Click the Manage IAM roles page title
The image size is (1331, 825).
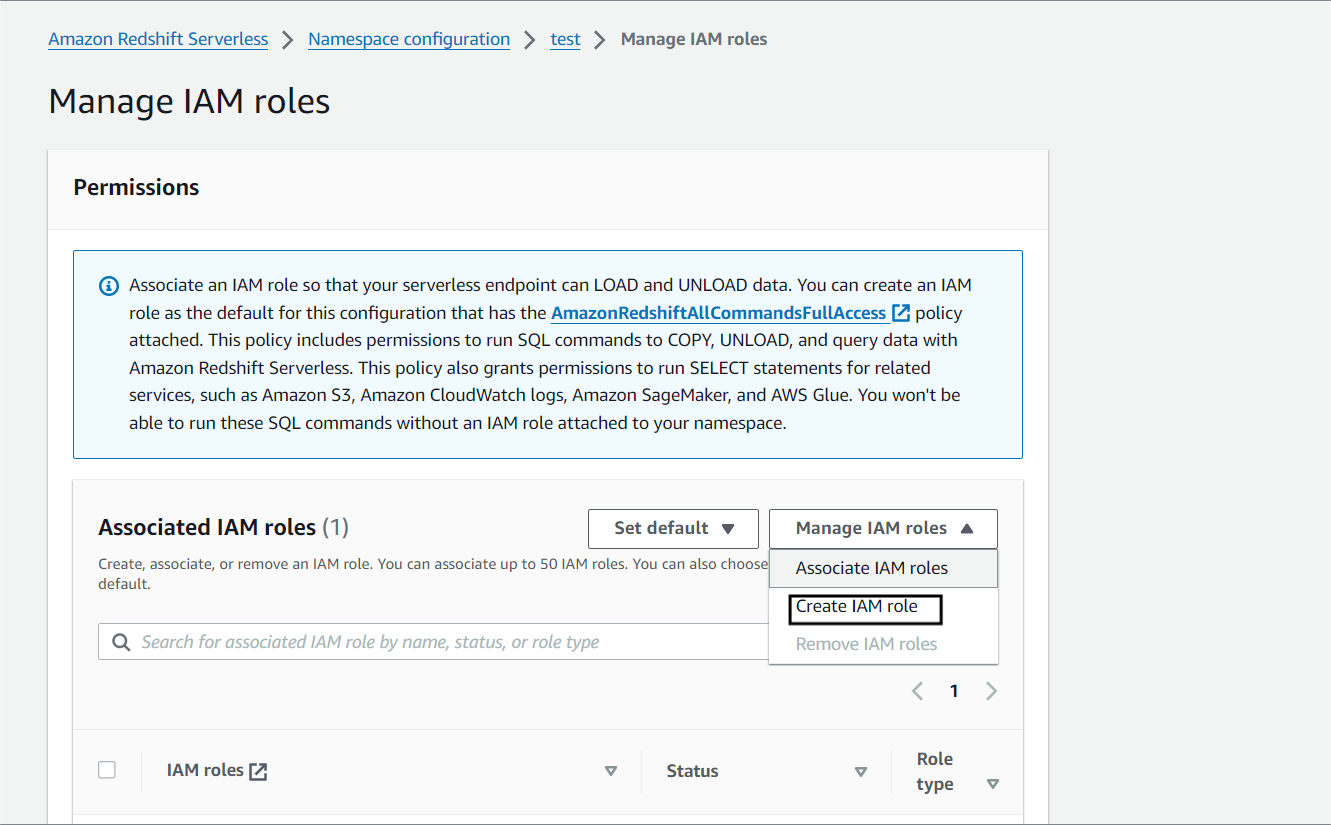tap(189, 101)
